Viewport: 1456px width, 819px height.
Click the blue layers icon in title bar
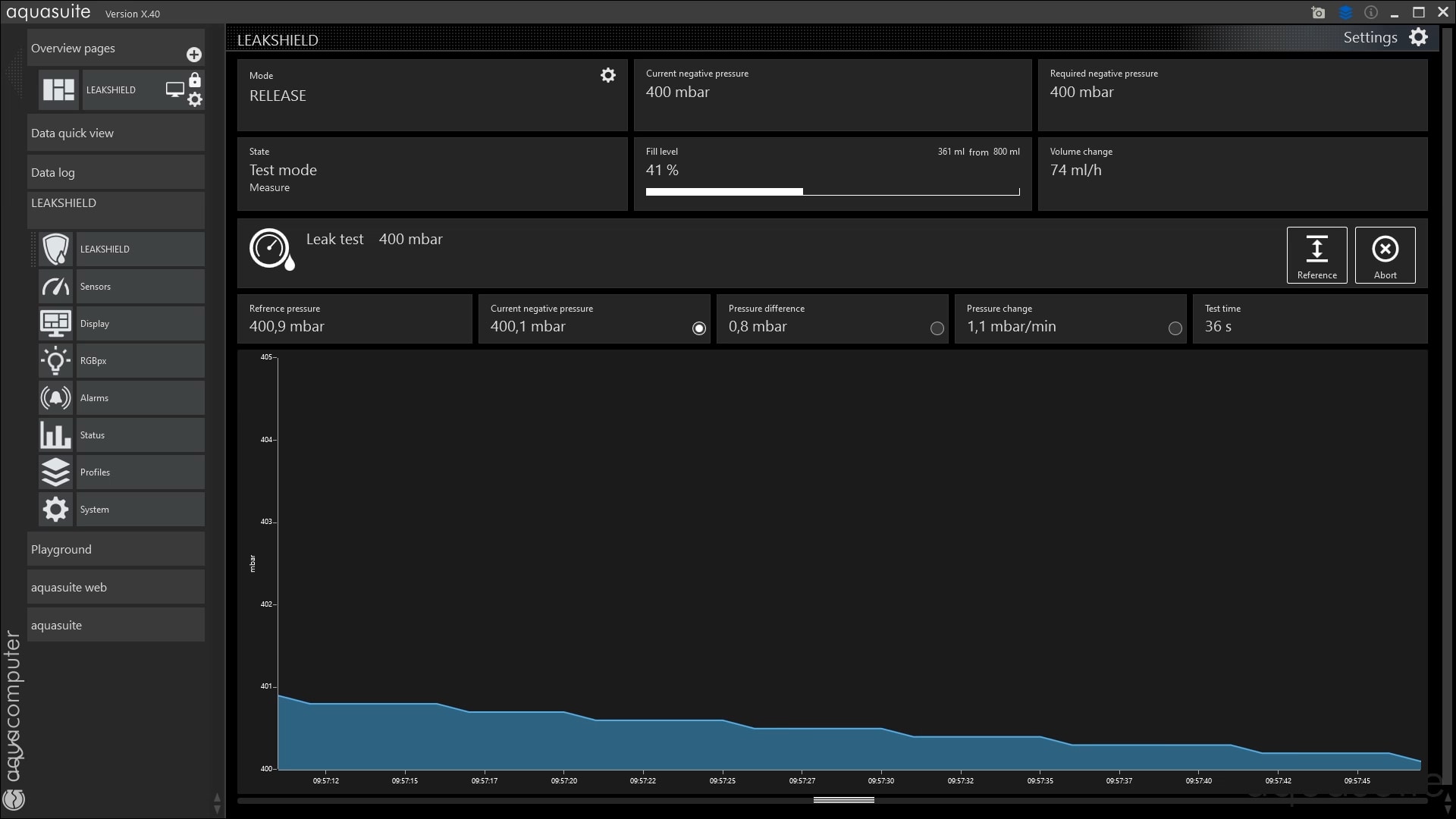1345,13
